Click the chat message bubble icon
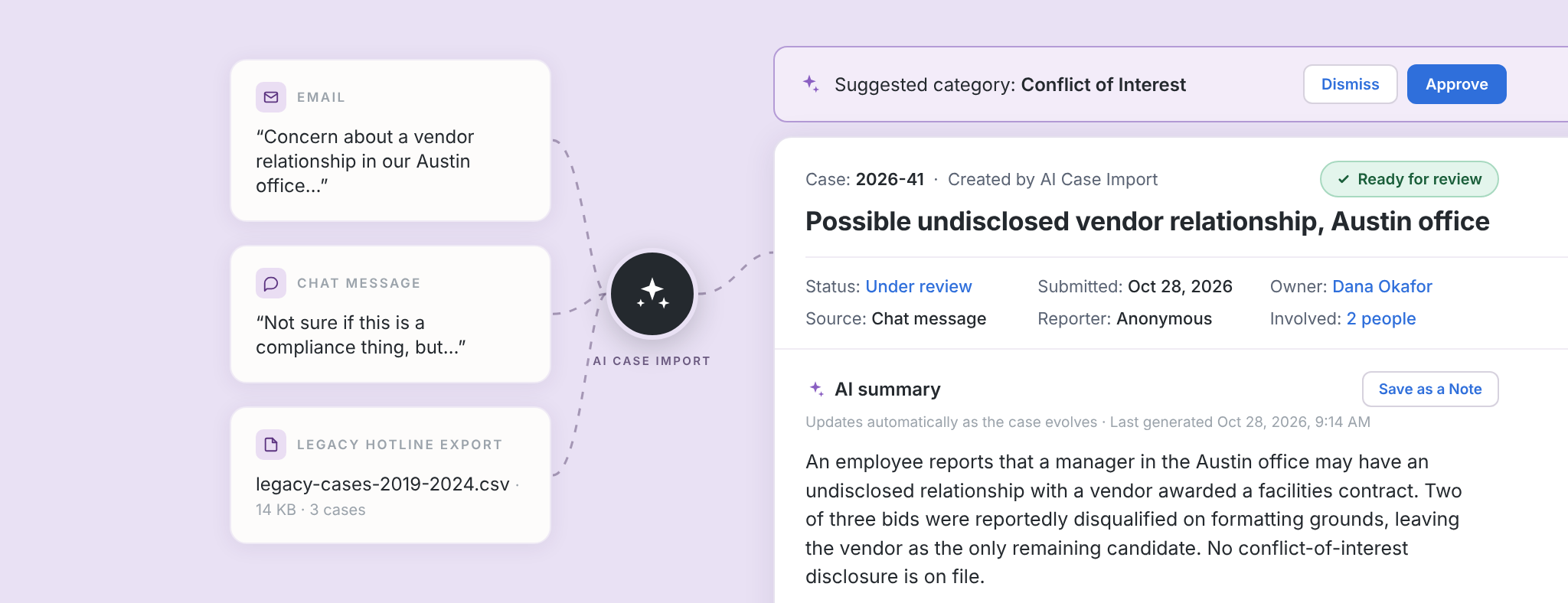Viewport: 1568px width, 603px height. point(271,283)
